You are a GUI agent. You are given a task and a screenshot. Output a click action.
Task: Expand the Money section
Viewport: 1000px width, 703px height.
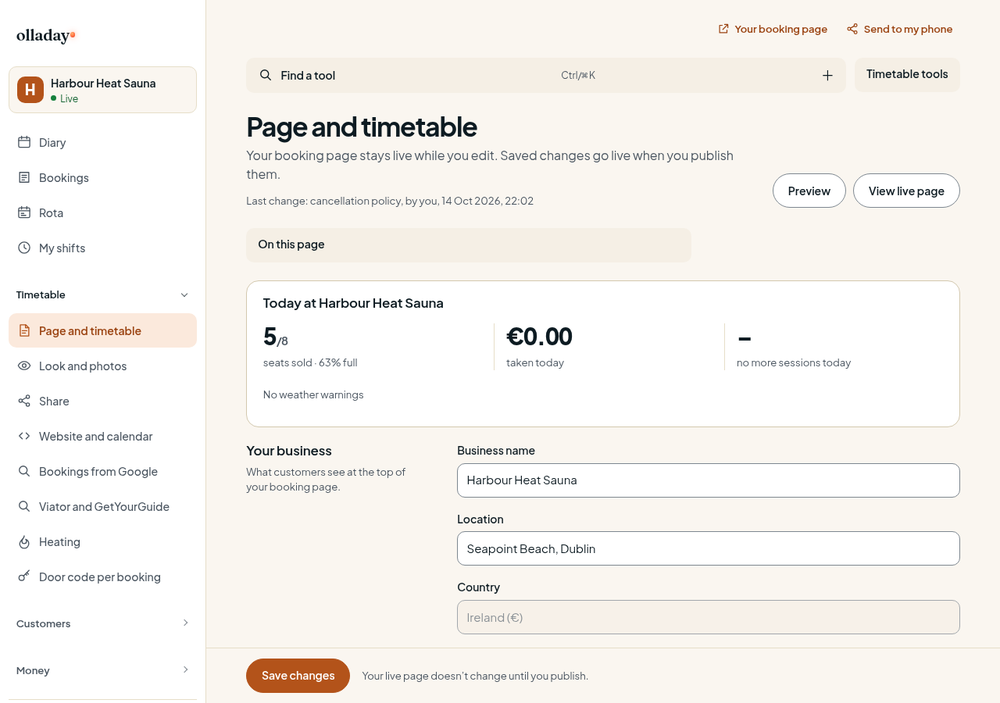[102, 670]
